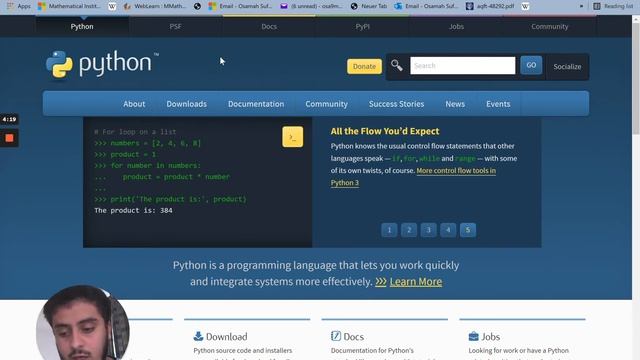Open the Neuer Tab bookmark

[x=369, y=6]
